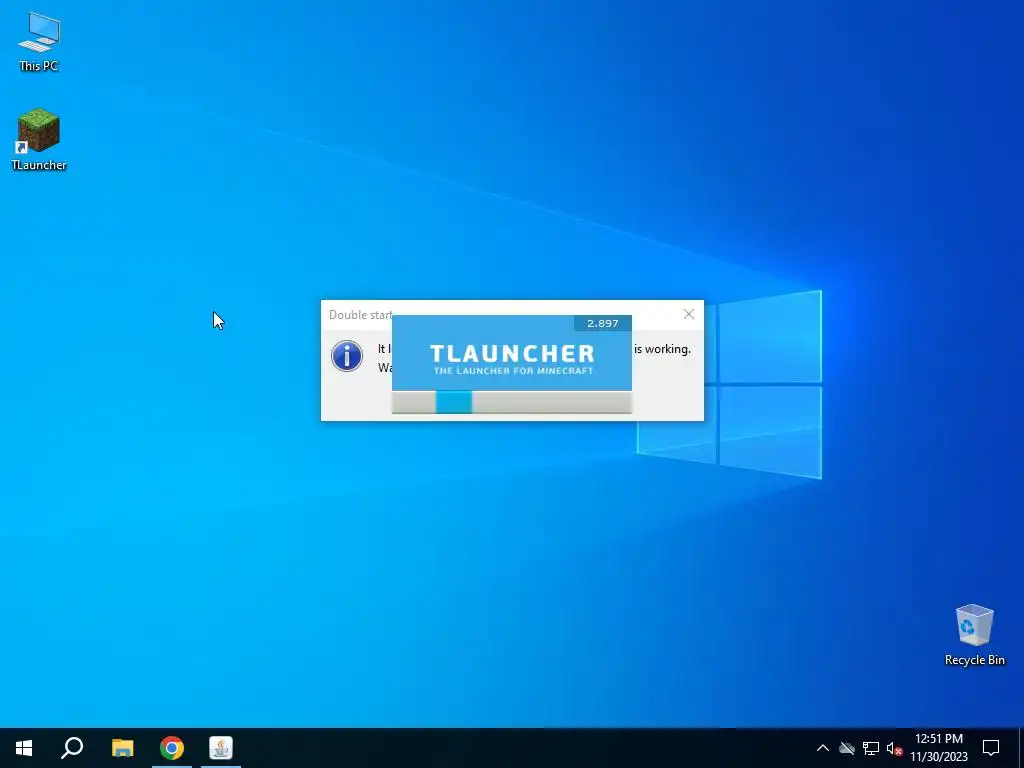Viewport: 1024px width, 768px height.
Task: Click the Double start dialog title
Action: tap(360, 315)
